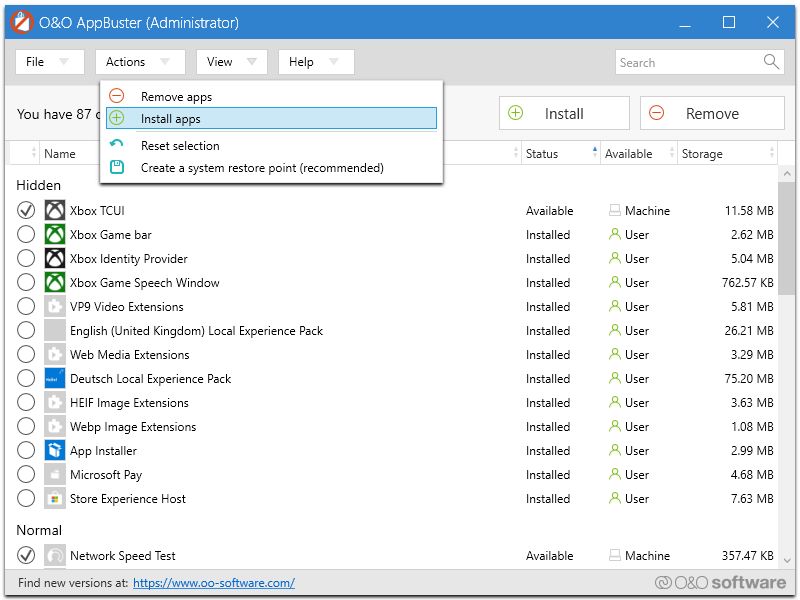Tick the Web Media Extensions checkbox

pyautogui.click(x=26, y=355)
